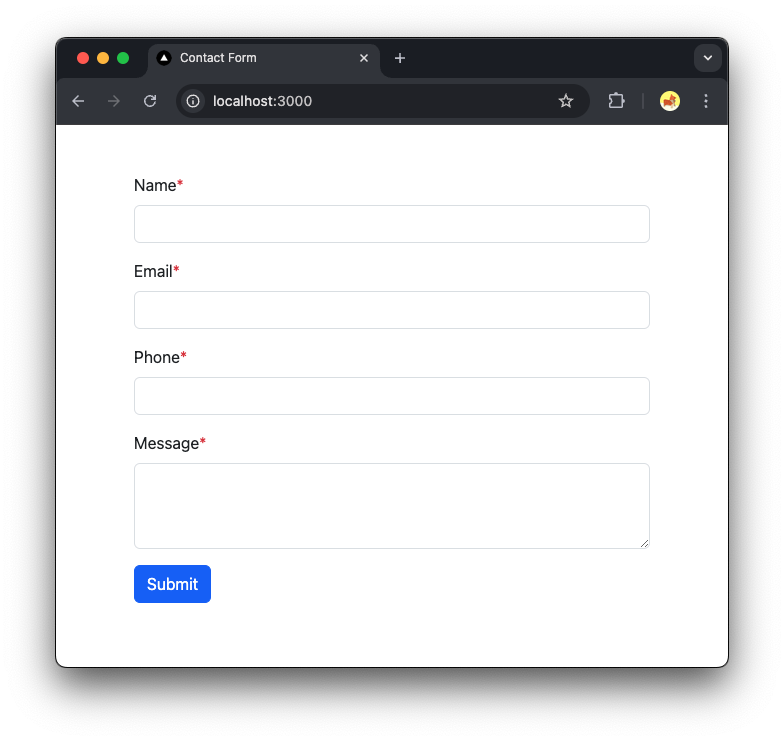The image size is (784, 741).
Task: Focus the Name input field
Action: [392, 224]
